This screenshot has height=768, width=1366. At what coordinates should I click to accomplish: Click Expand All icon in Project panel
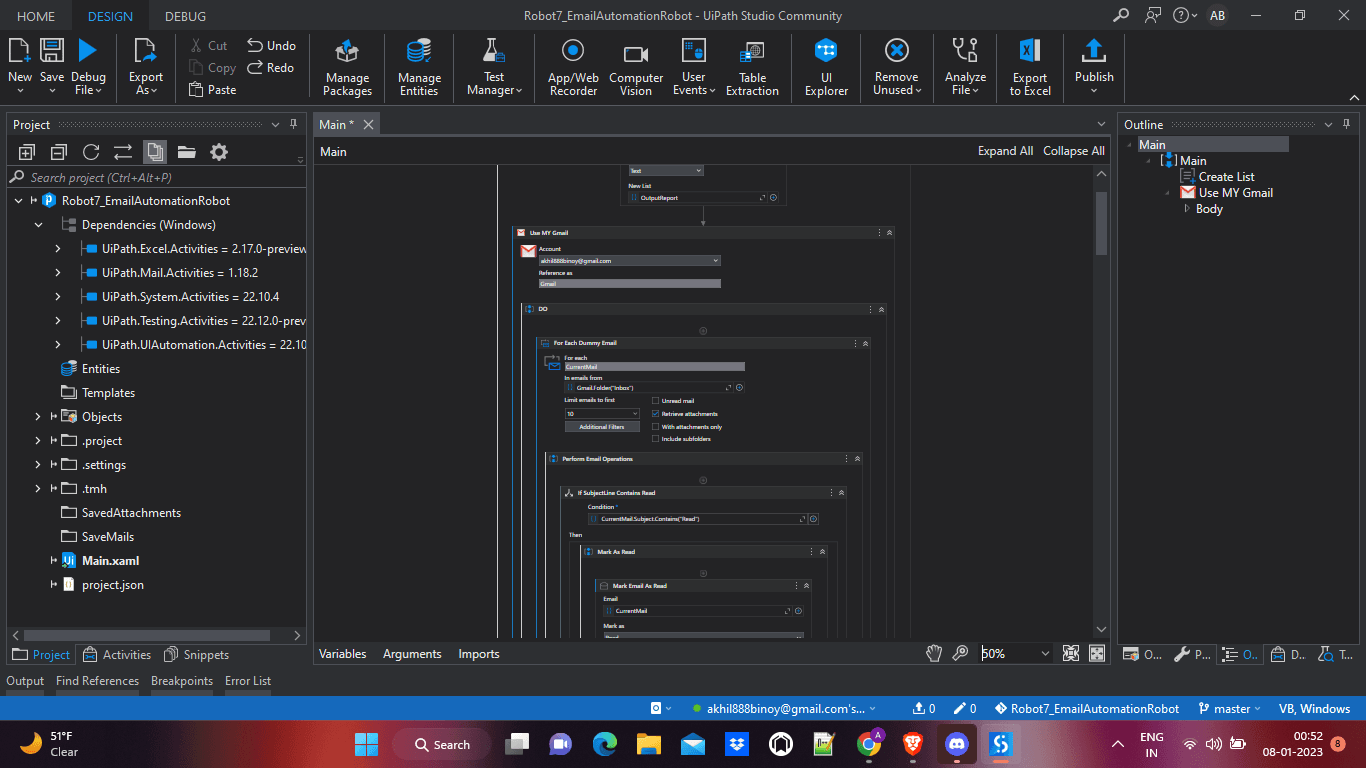[x=27, y=152]
